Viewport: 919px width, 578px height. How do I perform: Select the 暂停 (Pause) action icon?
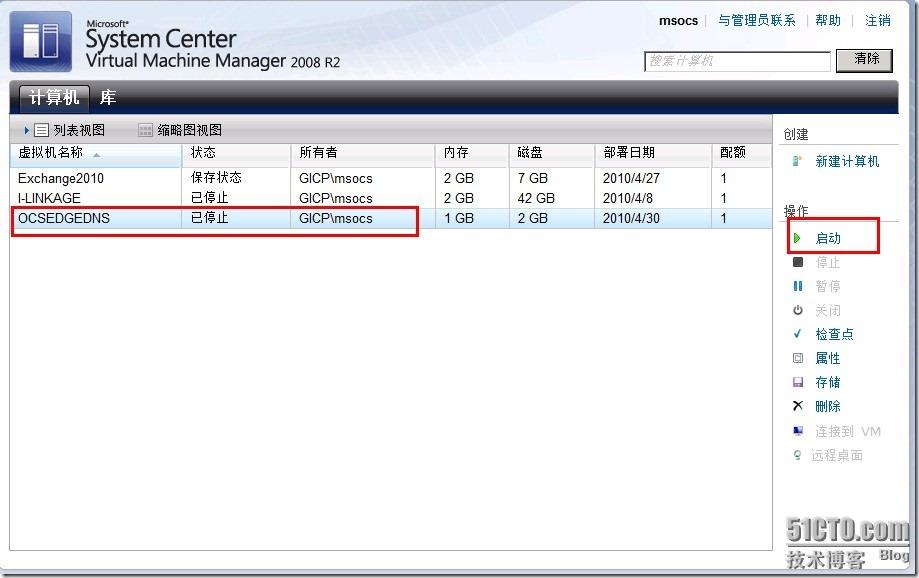tap(796, 286)
